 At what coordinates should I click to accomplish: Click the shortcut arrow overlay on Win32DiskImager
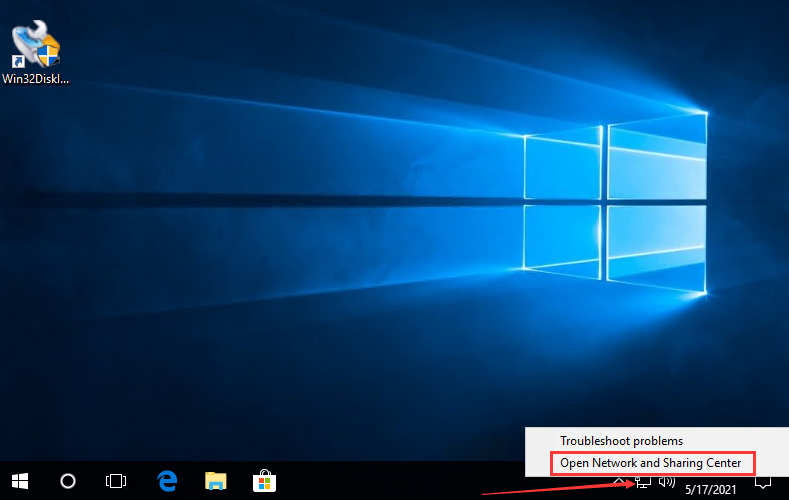18,62
